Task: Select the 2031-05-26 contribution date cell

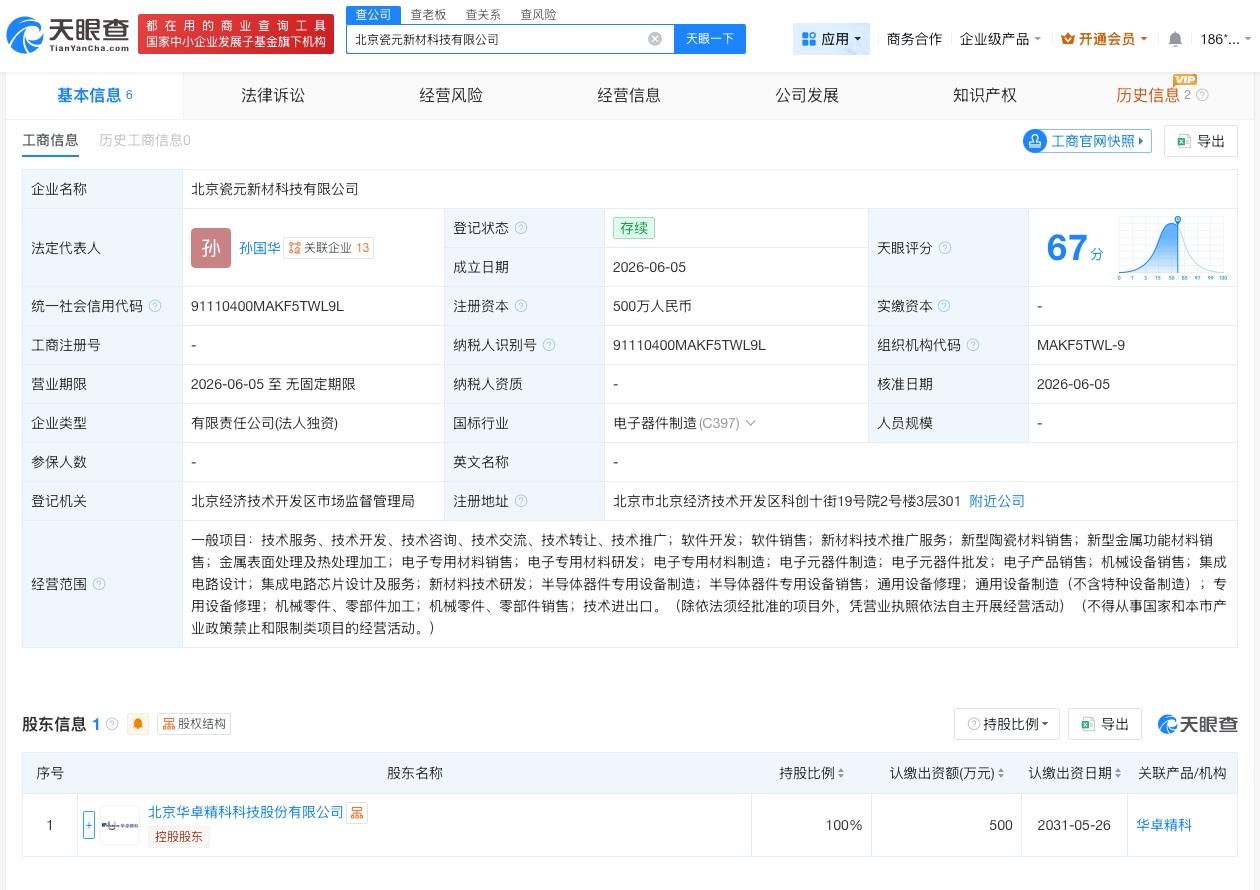Action: [x=1074, y=825]
